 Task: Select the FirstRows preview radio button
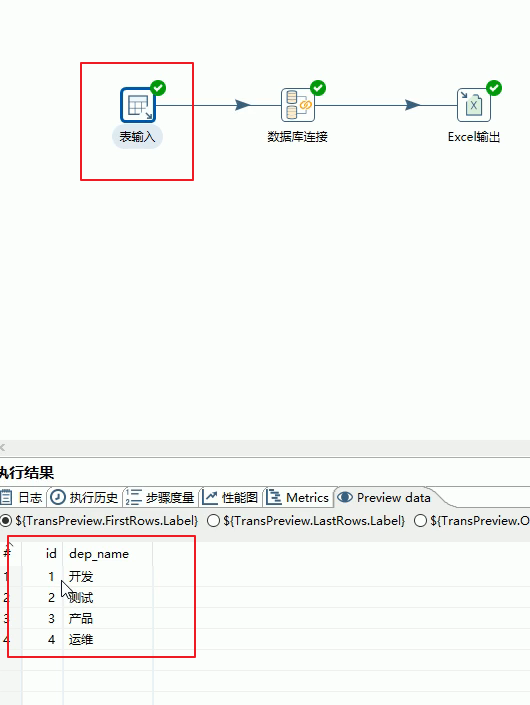(x=5, y=521)
